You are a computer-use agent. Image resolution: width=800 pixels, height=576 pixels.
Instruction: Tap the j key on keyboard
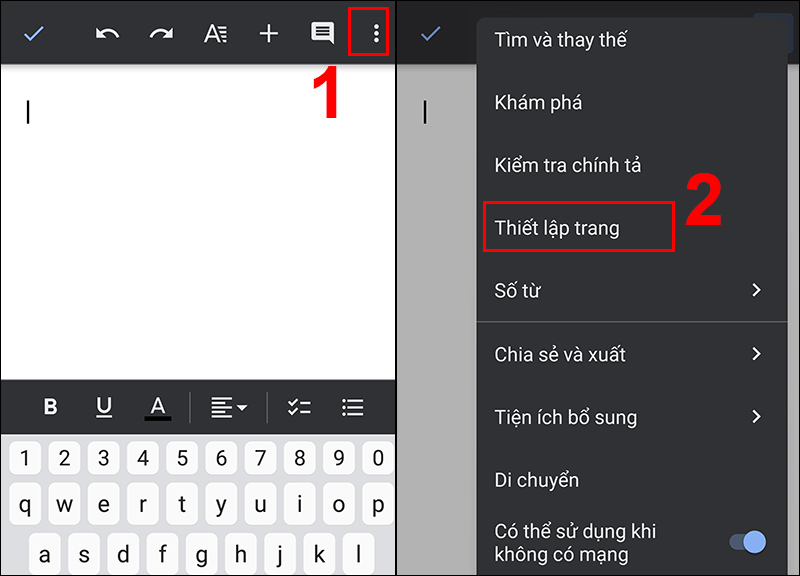[x=280, y=554]
